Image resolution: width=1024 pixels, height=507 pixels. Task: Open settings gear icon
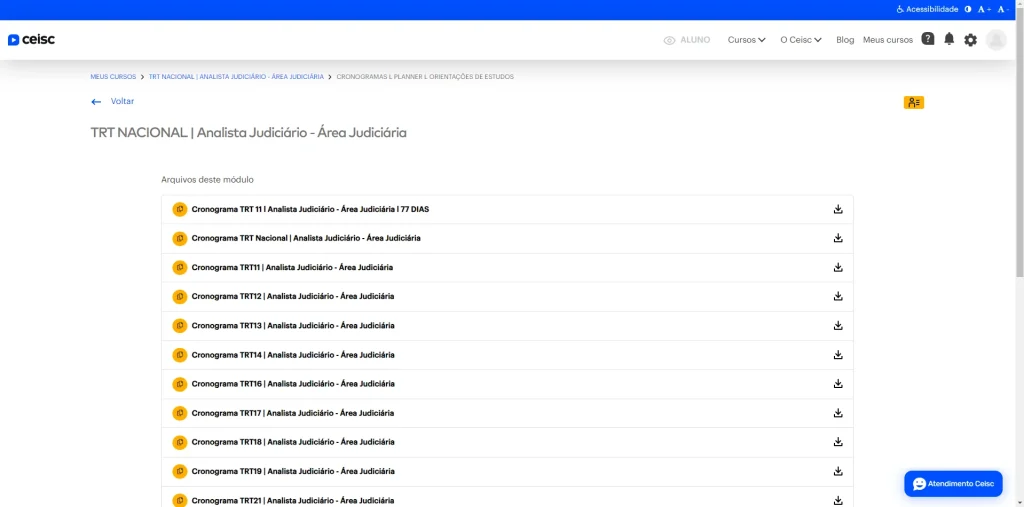970,40
